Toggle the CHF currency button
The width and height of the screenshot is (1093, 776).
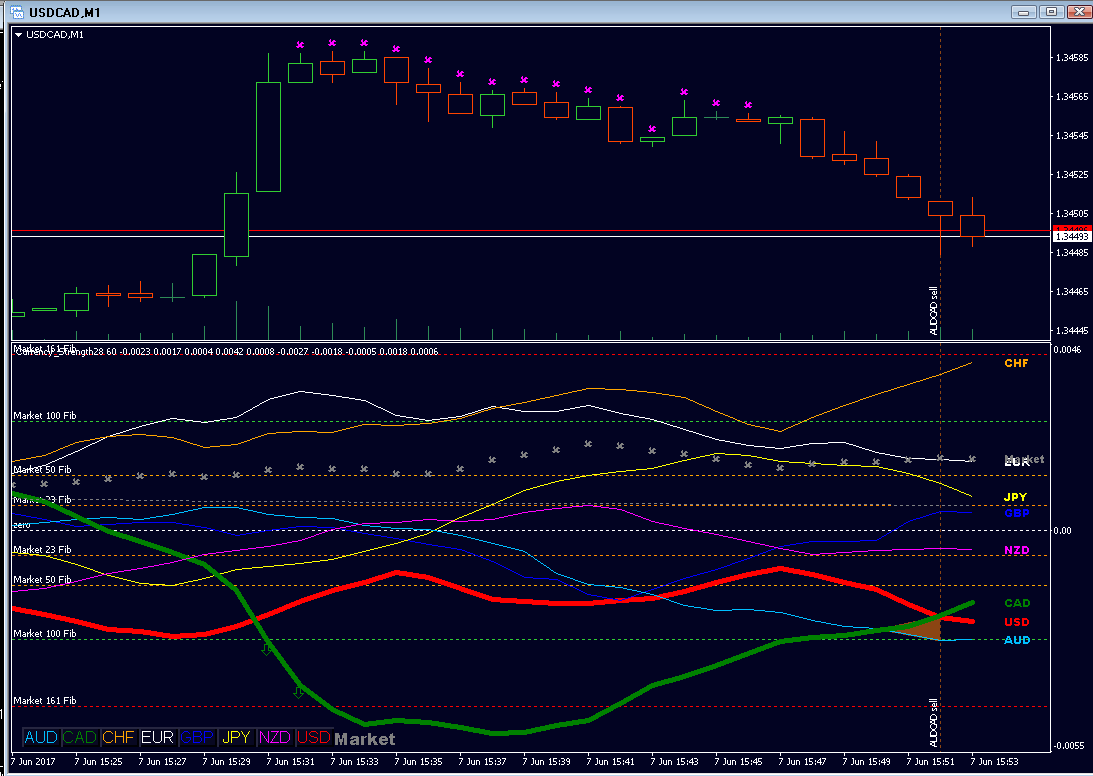(x=119, y=737)
